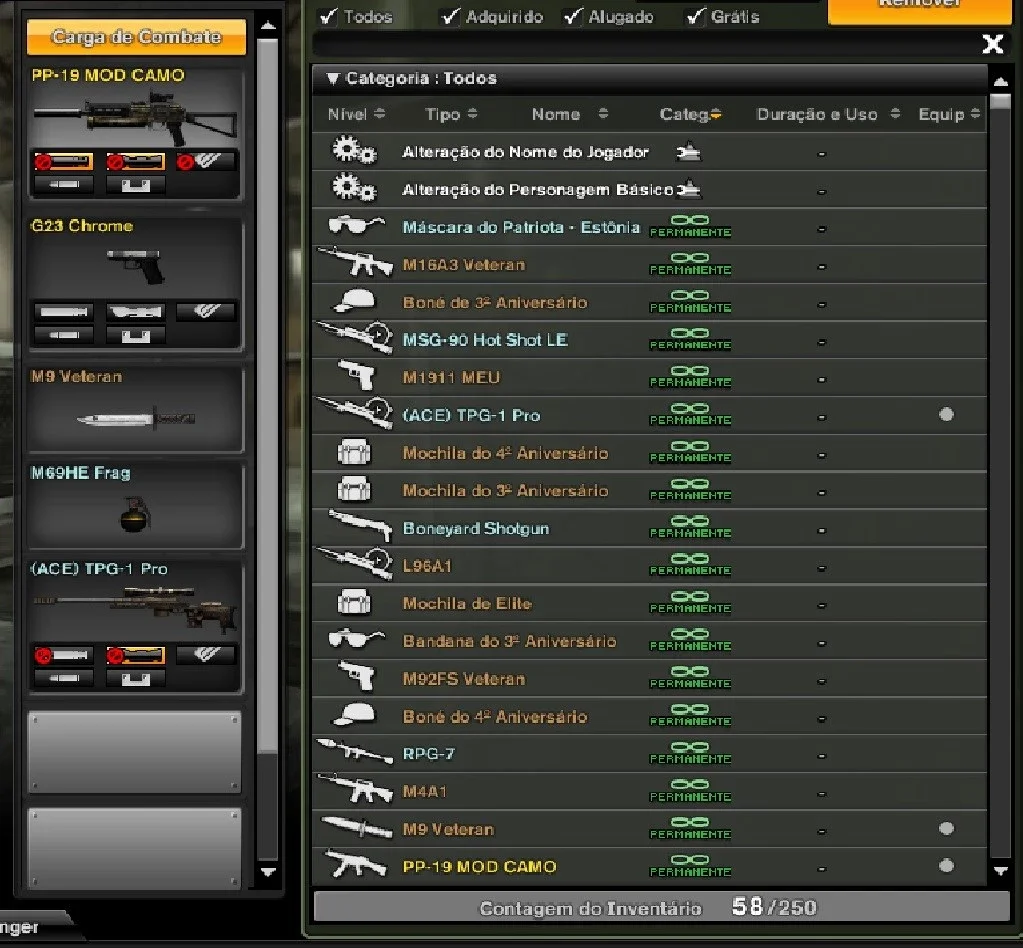The height and width of the screenshot is (948, 1023).
Task: Click the Remover button
Action: 919,10
